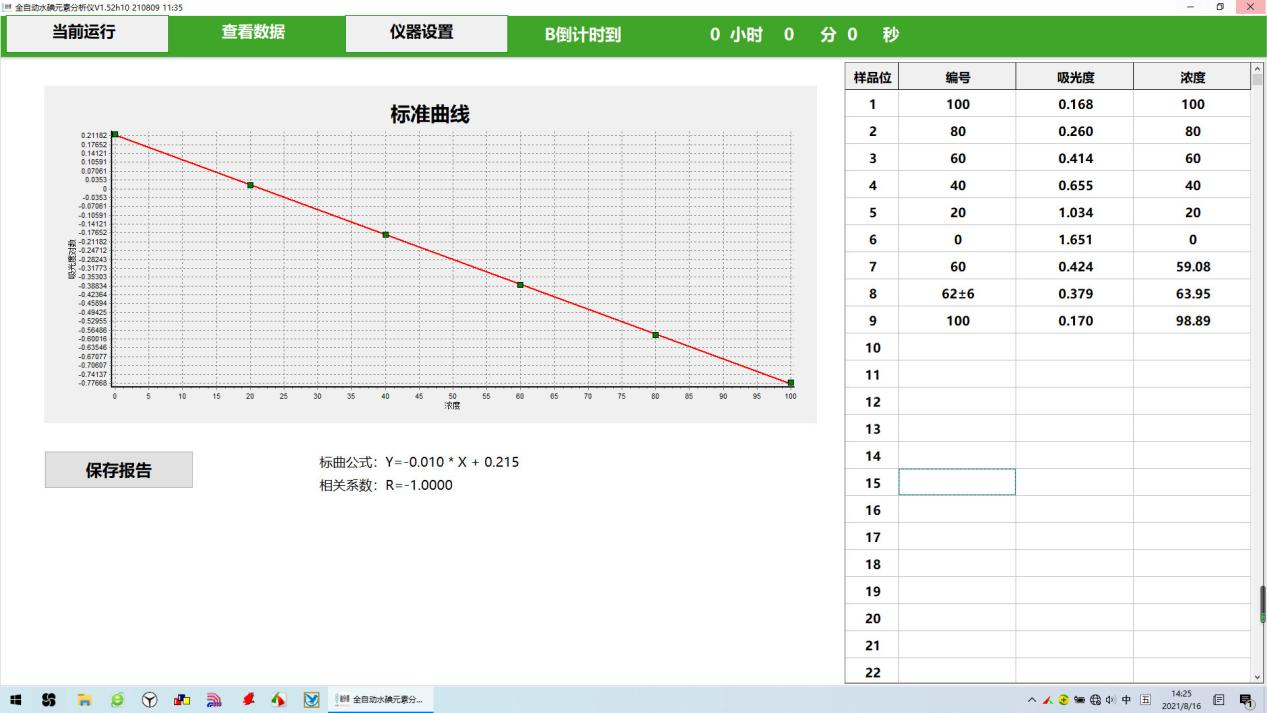The width and height of the screenshot is (1267, 713).
Task: Open the 仪器设置 tab
Action: (422, 33)
